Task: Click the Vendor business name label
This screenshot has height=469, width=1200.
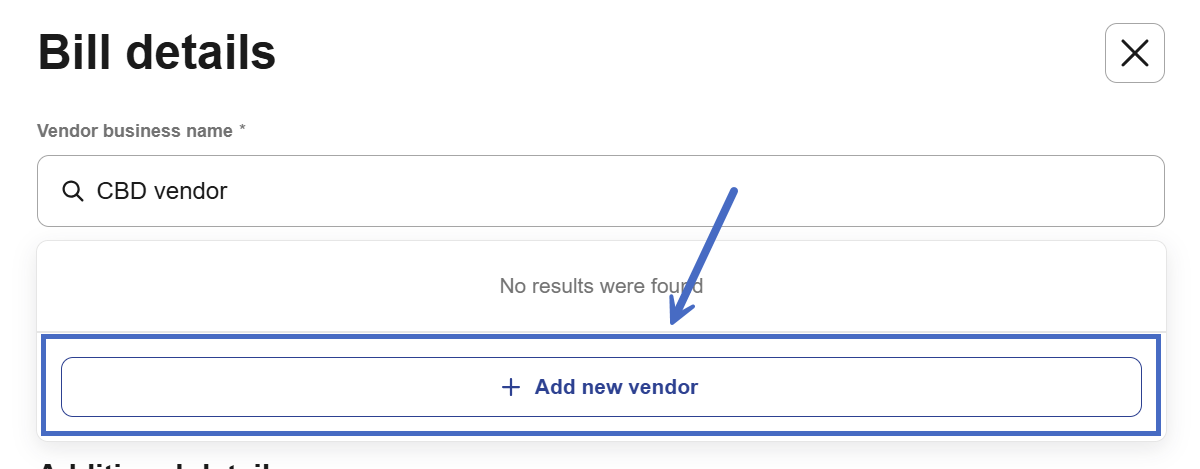Action: coord(134,131)
